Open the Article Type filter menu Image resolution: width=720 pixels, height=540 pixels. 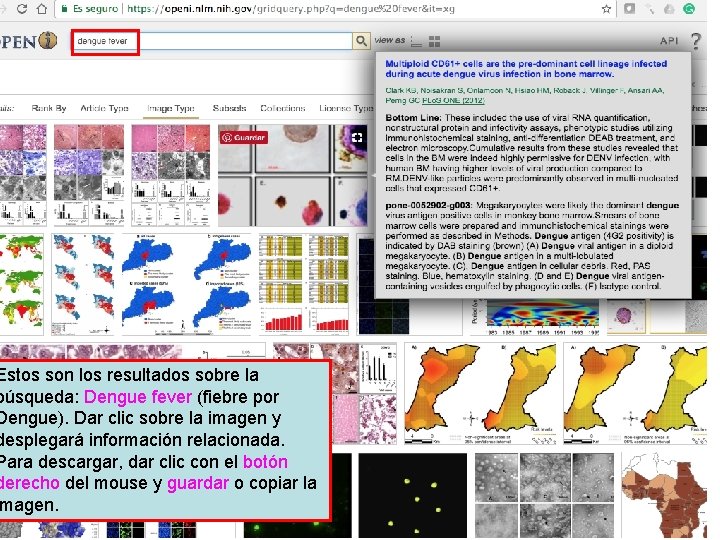pyautogui.click(x=104, y=108)
